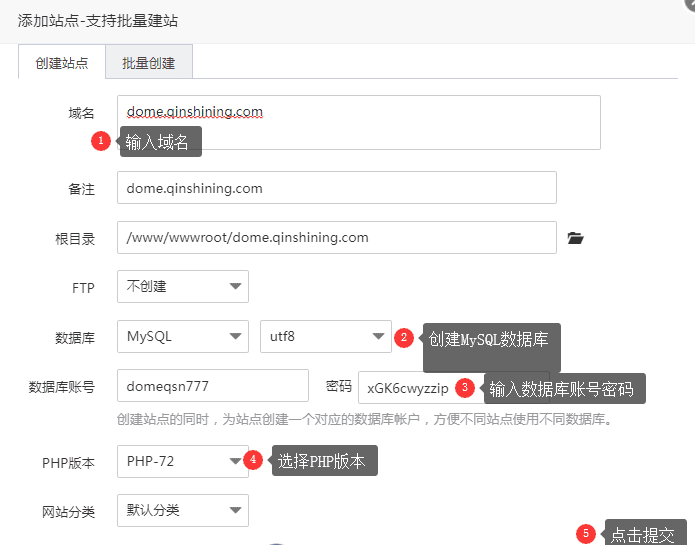Click the 网站分类 field label

(68, 512)
